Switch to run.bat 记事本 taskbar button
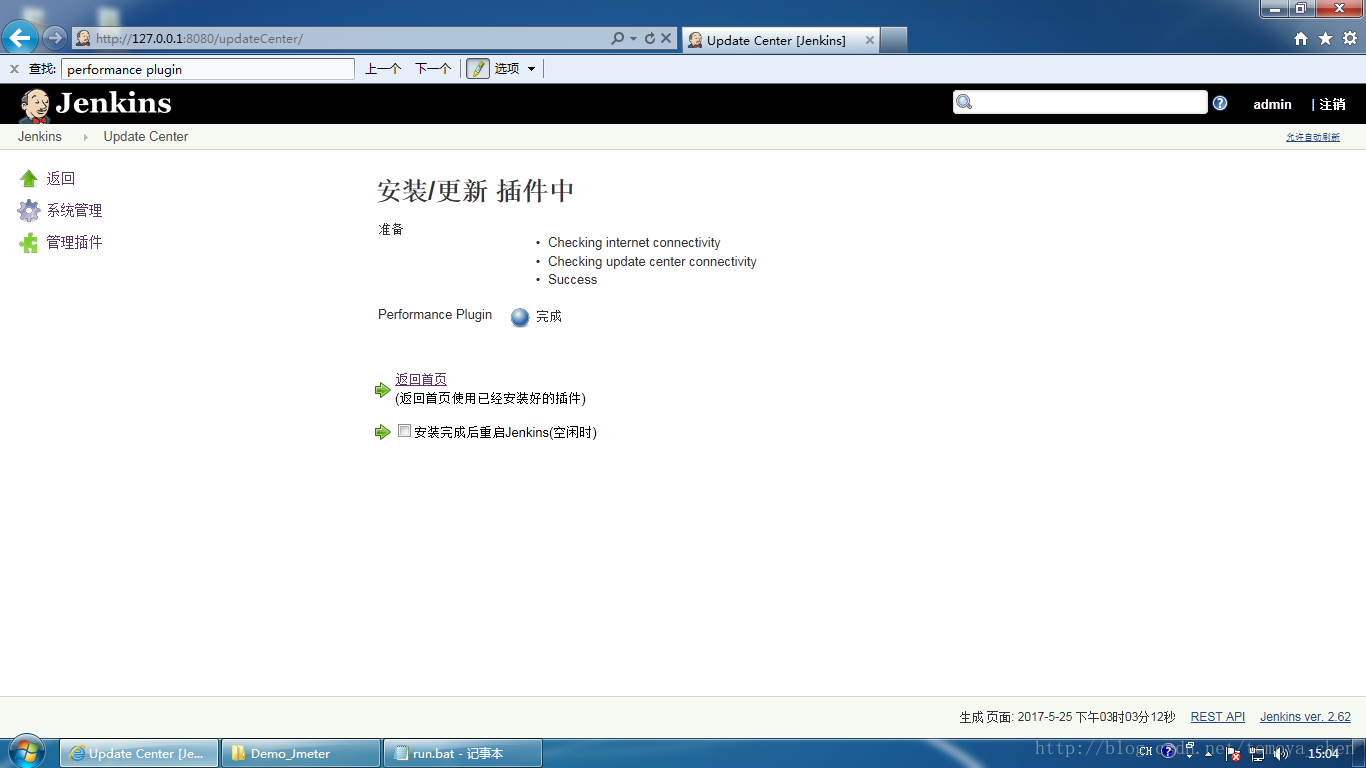 click(x=463, y=753)
